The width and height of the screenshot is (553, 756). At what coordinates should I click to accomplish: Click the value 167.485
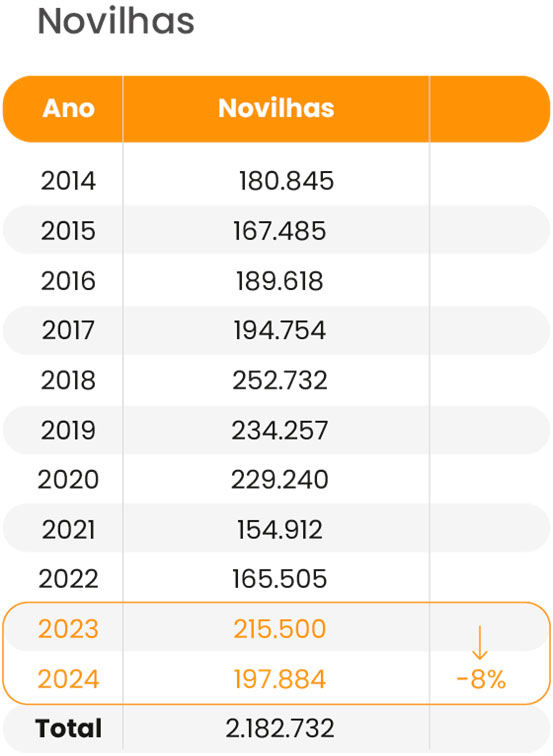coord(280,230)
